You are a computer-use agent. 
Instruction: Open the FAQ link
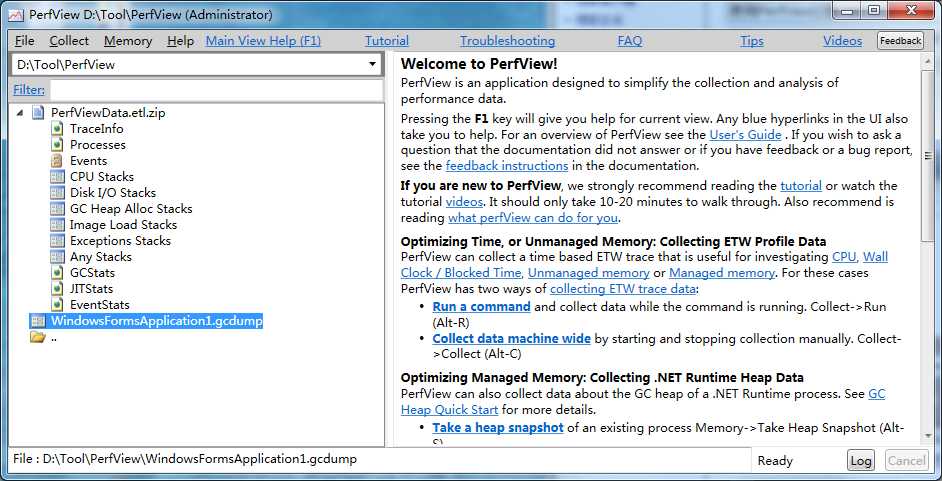pyautogui.click(x=630, y=41)
